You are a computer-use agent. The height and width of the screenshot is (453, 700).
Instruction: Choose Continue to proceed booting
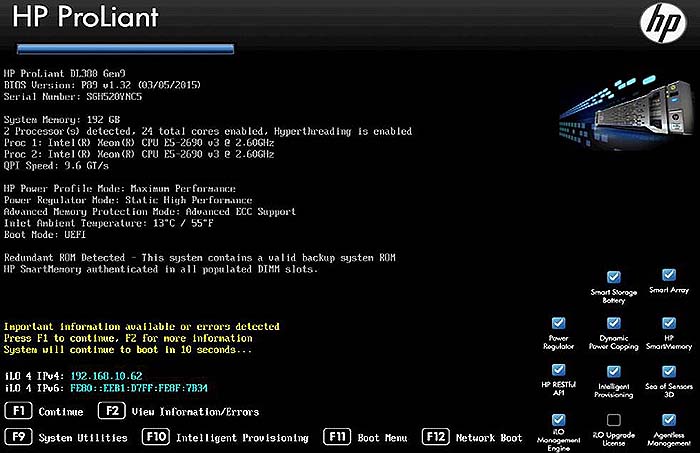[61, 411]
